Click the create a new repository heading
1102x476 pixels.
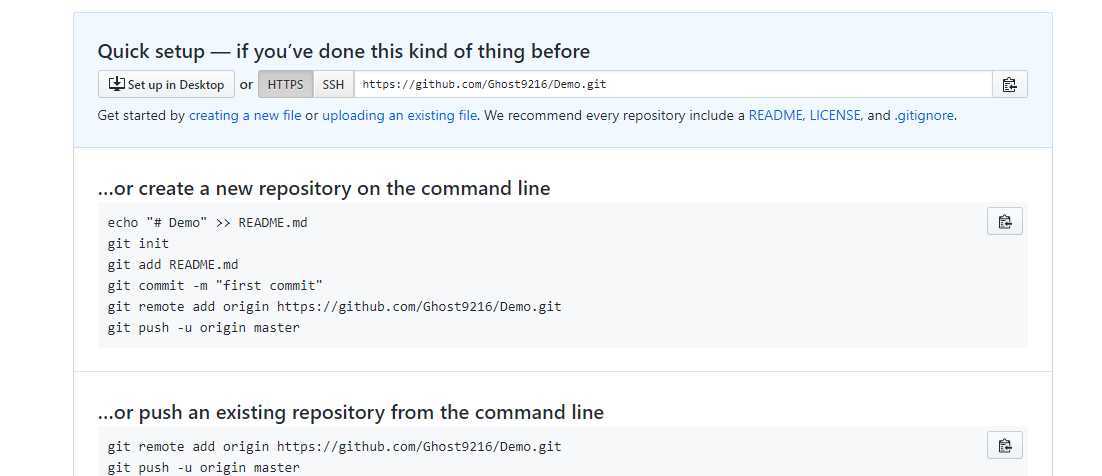[x=324, y=188]
